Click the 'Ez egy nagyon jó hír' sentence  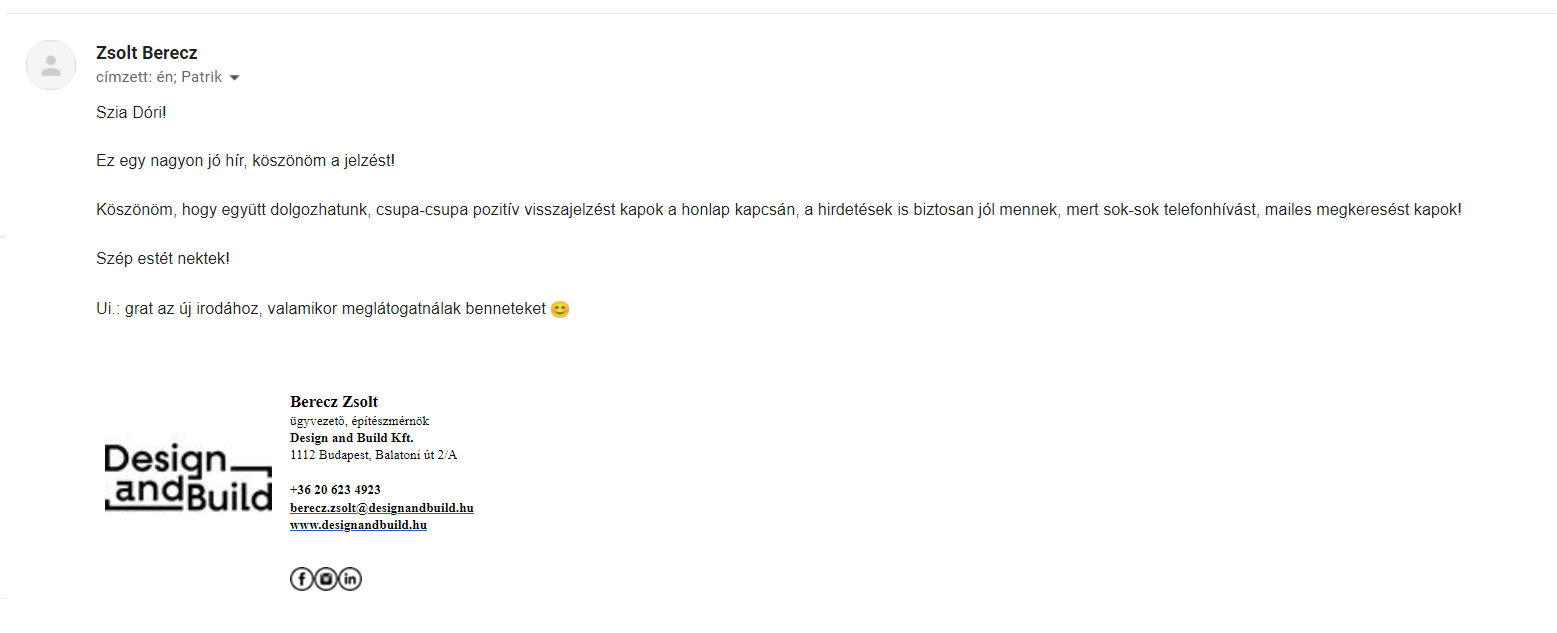click(245, 161)
